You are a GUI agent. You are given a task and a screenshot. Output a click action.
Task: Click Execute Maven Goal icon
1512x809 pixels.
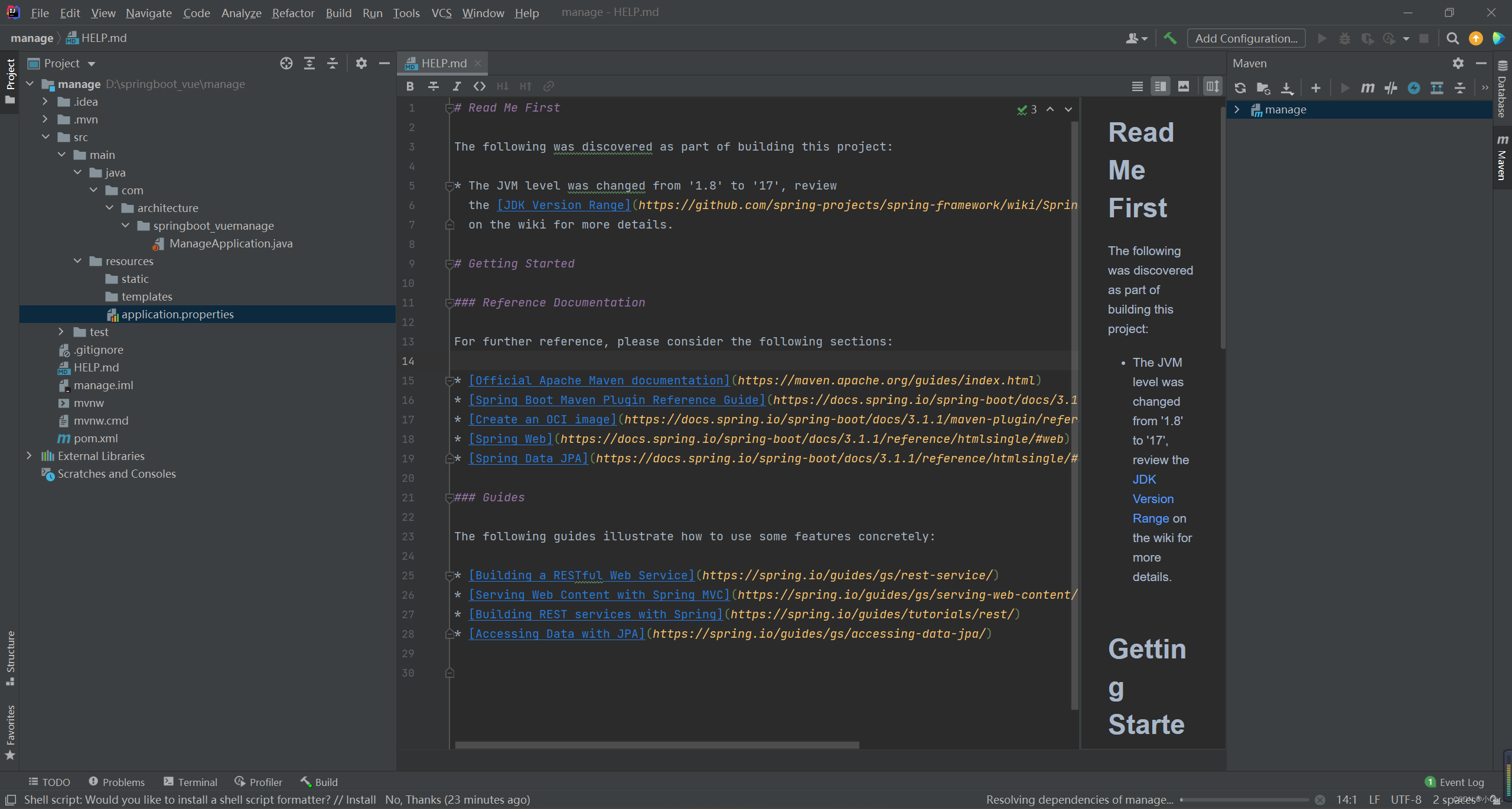tap(1367, 88)
